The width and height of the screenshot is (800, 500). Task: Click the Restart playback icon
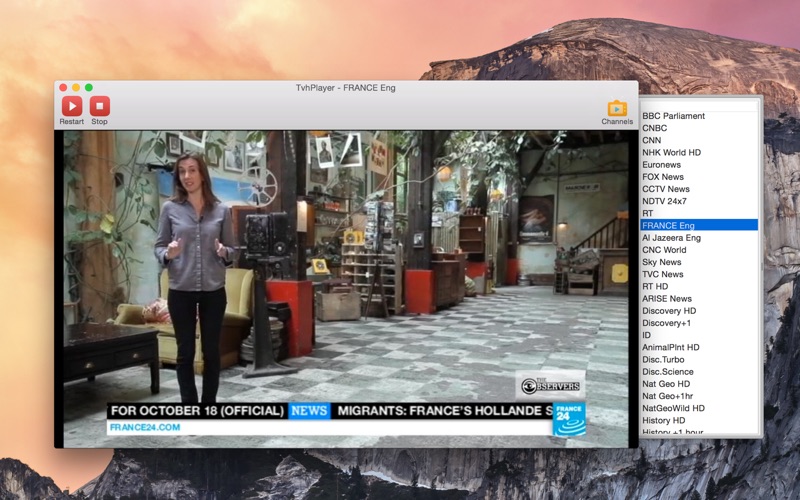[72, 106]
